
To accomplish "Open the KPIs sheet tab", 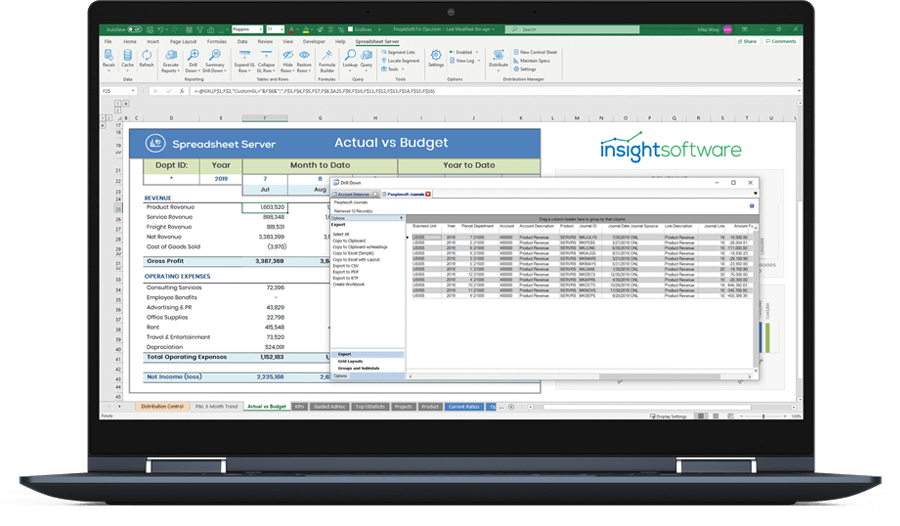I will pyautogui.click(x=299, y=407).
